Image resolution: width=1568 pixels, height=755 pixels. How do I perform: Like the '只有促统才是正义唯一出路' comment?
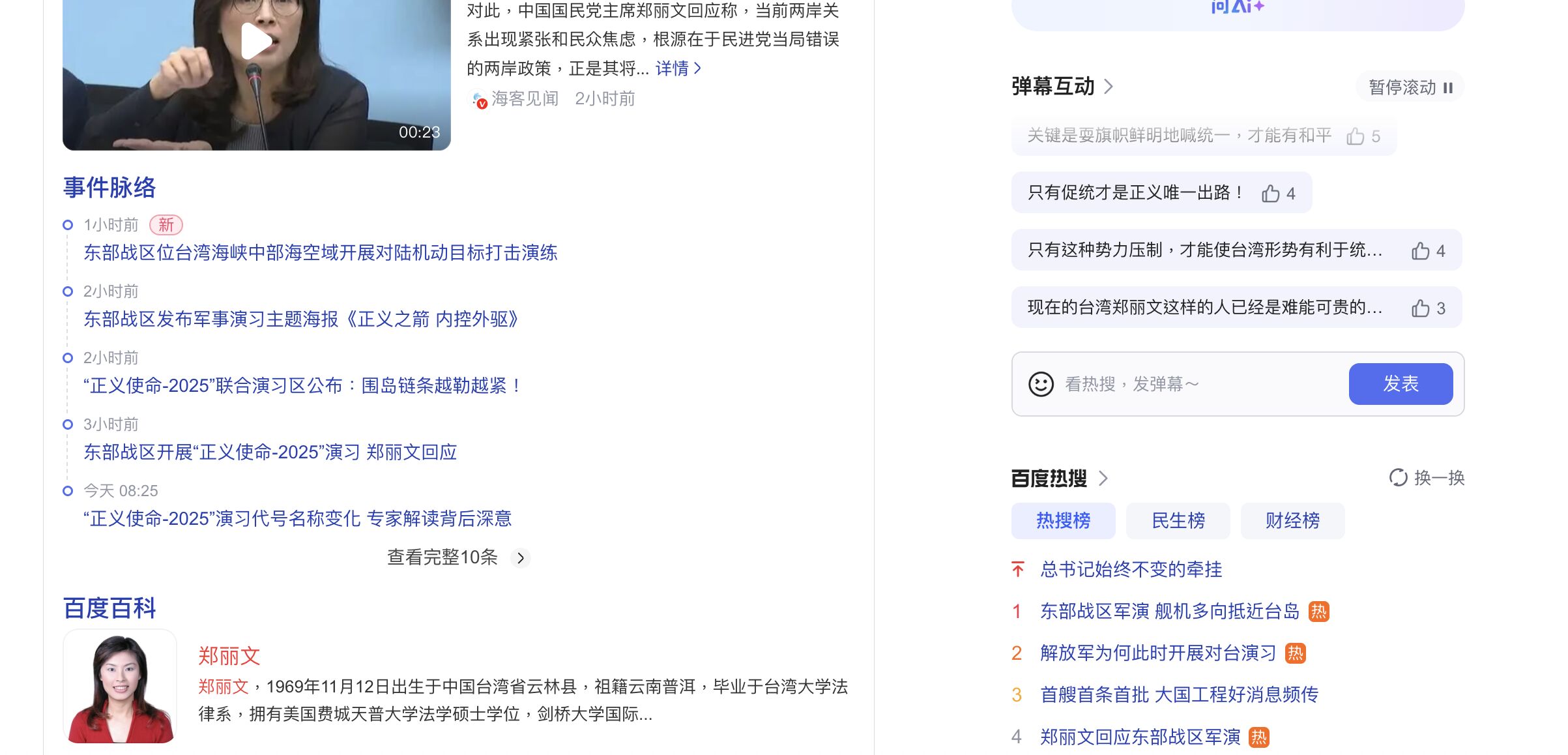tap(1270, 194)
